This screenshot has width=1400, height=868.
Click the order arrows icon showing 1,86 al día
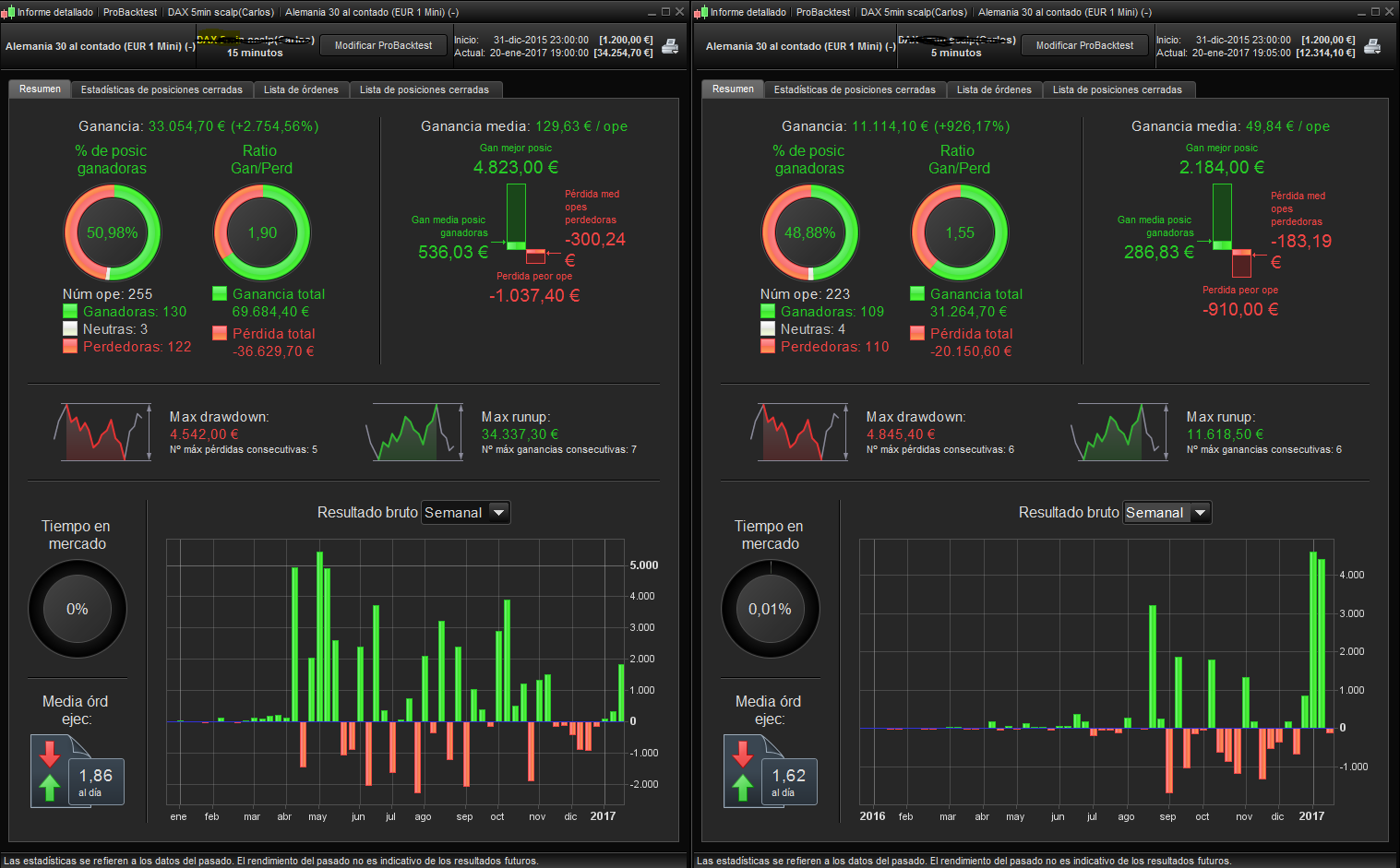pyautogui.click(x=78, y=771)
